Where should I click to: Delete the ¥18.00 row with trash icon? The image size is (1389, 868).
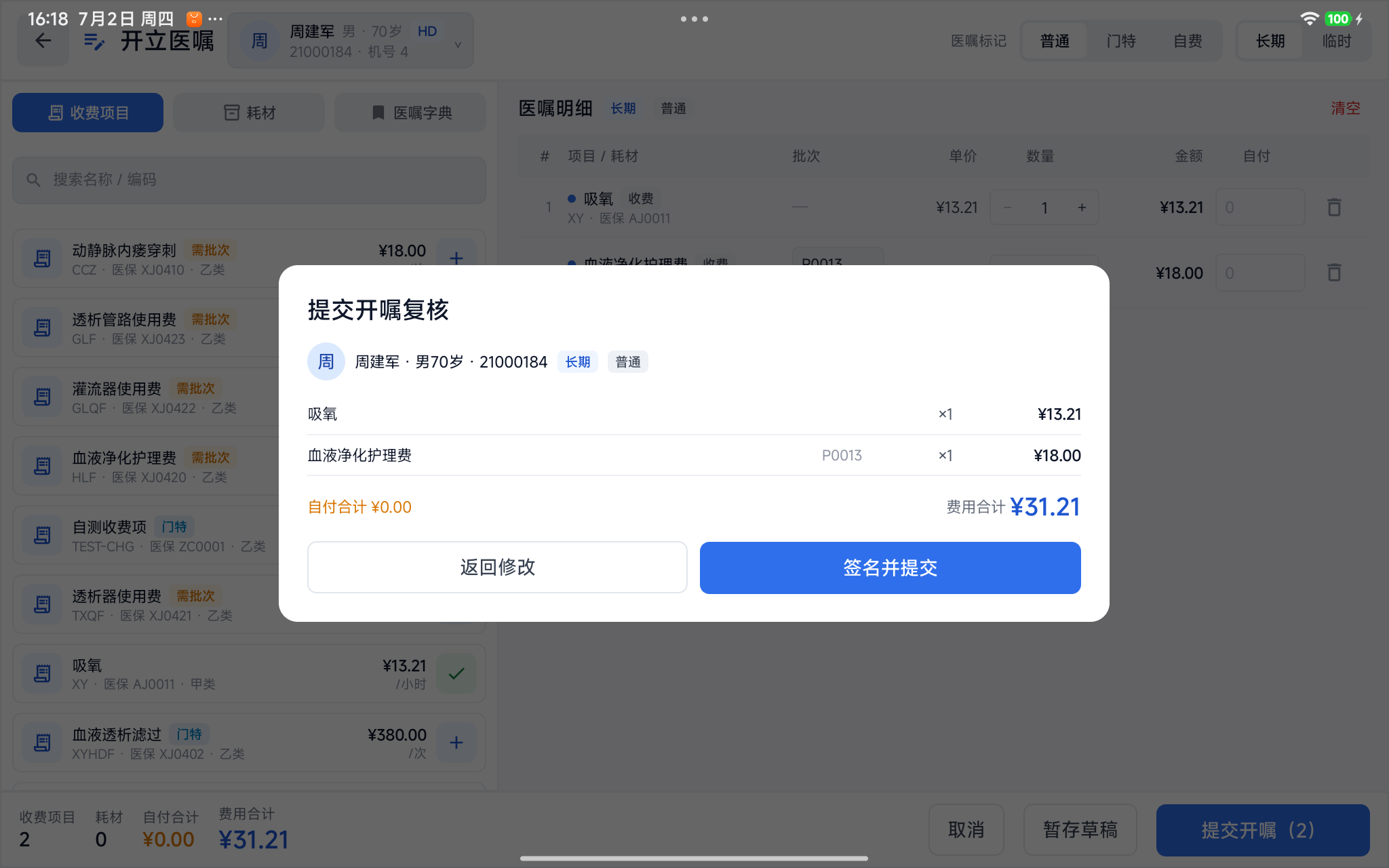pos(1334,273)
